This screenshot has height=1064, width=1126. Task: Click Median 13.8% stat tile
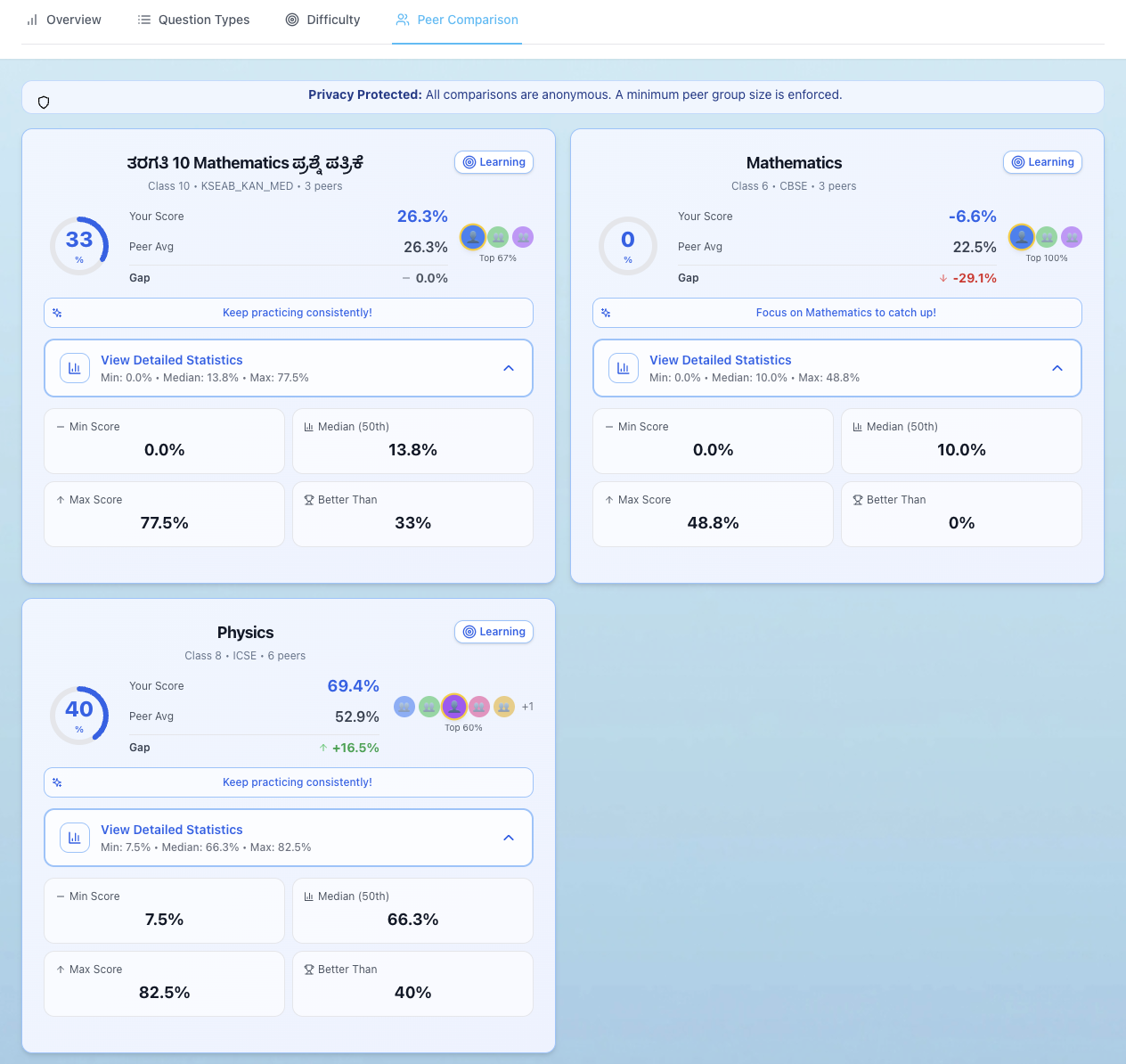coord(412,441)
